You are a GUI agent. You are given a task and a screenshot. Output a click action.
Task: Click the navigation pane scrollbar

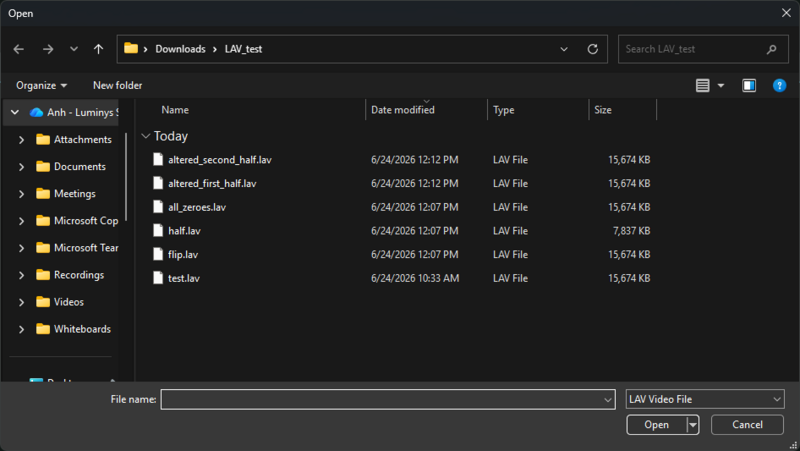(x=126, y=178)
